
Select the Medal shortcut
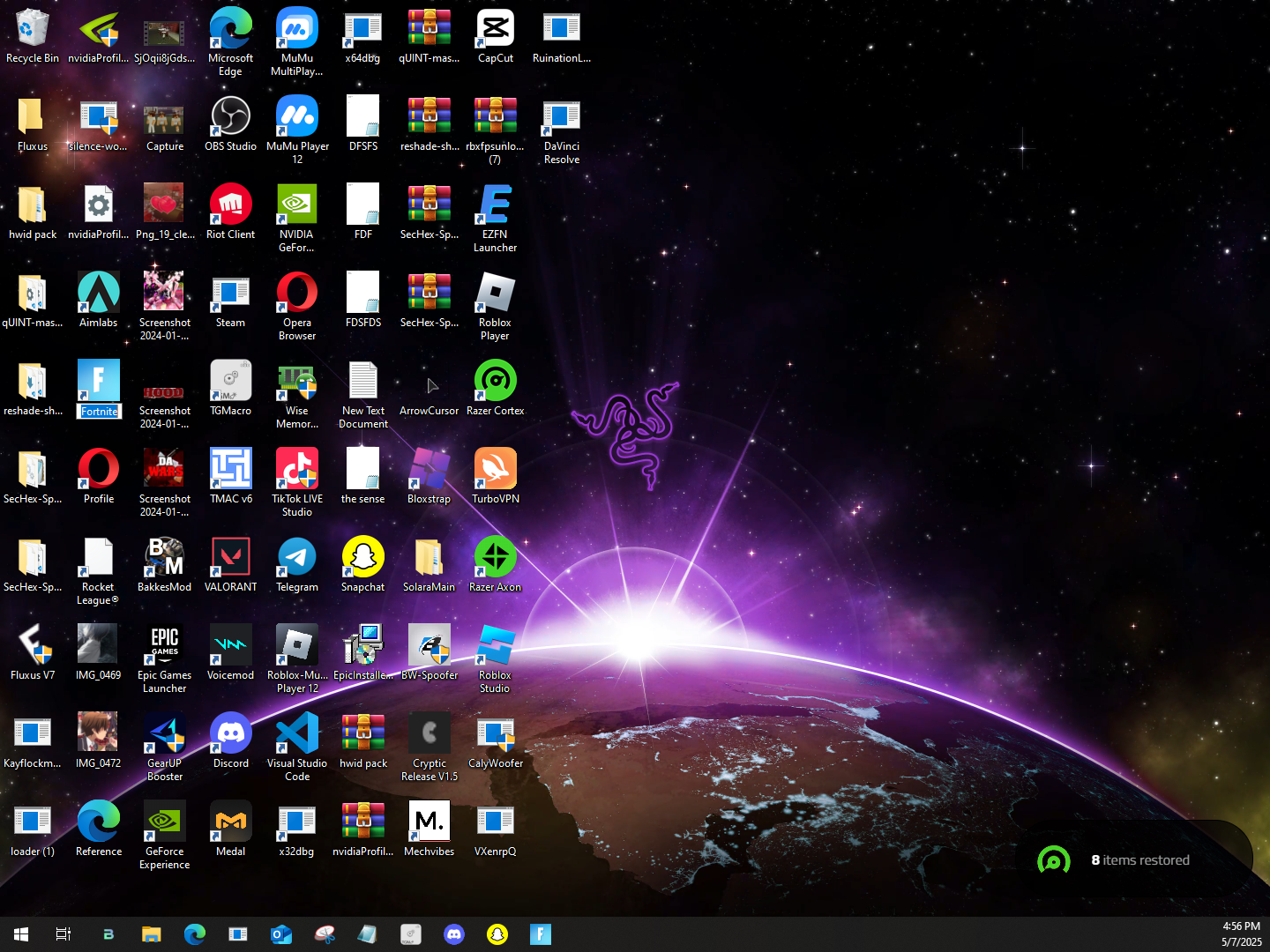(231, 830)
